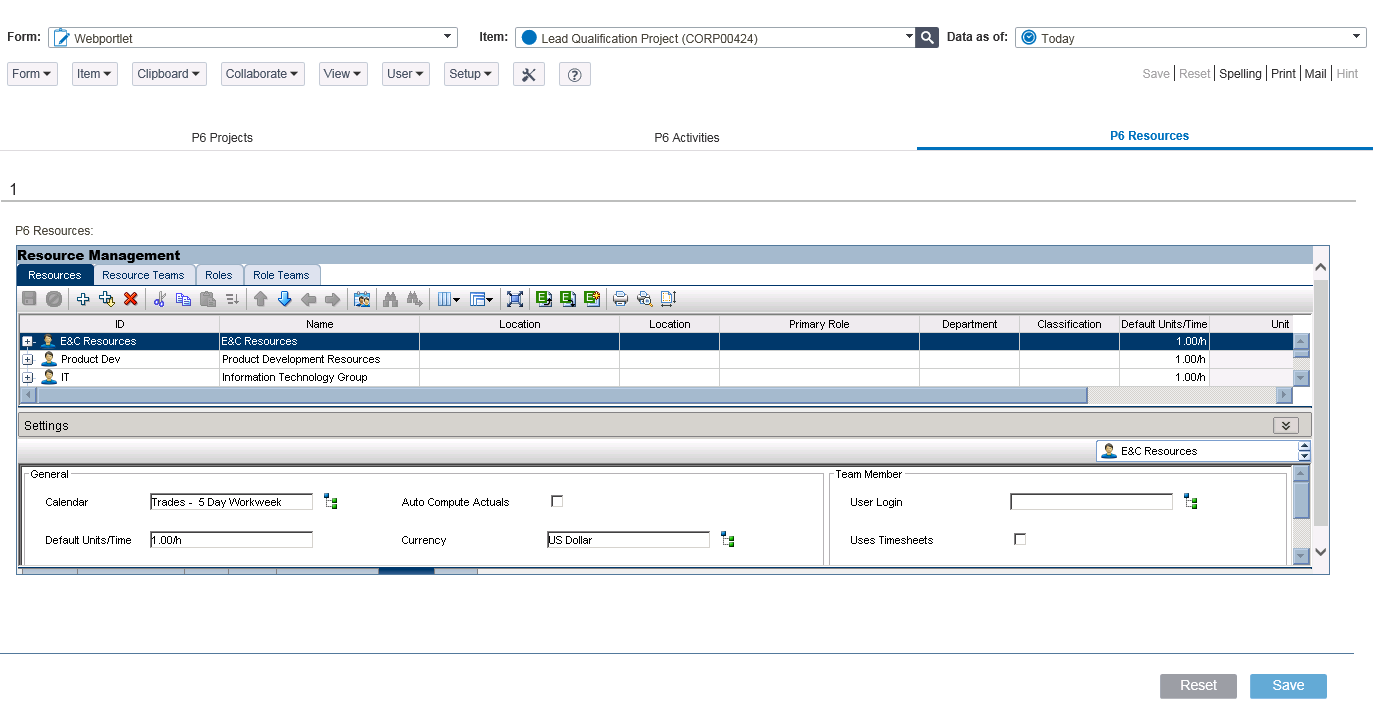
Task: Toggle full screen grid icon
Action: pos(515,298)
